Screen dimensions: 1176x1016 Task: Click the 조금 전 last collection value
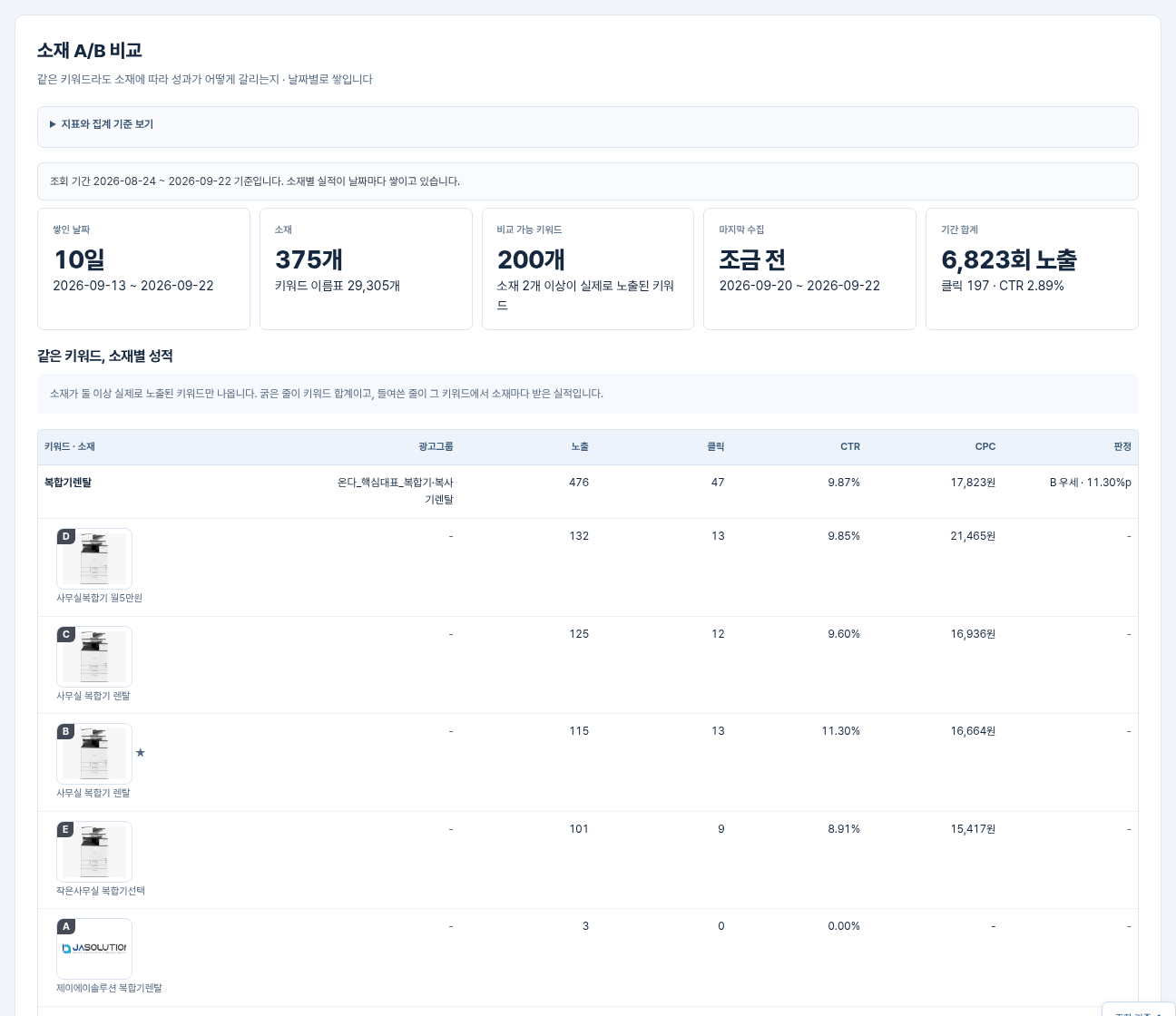(x=752, y=259)
